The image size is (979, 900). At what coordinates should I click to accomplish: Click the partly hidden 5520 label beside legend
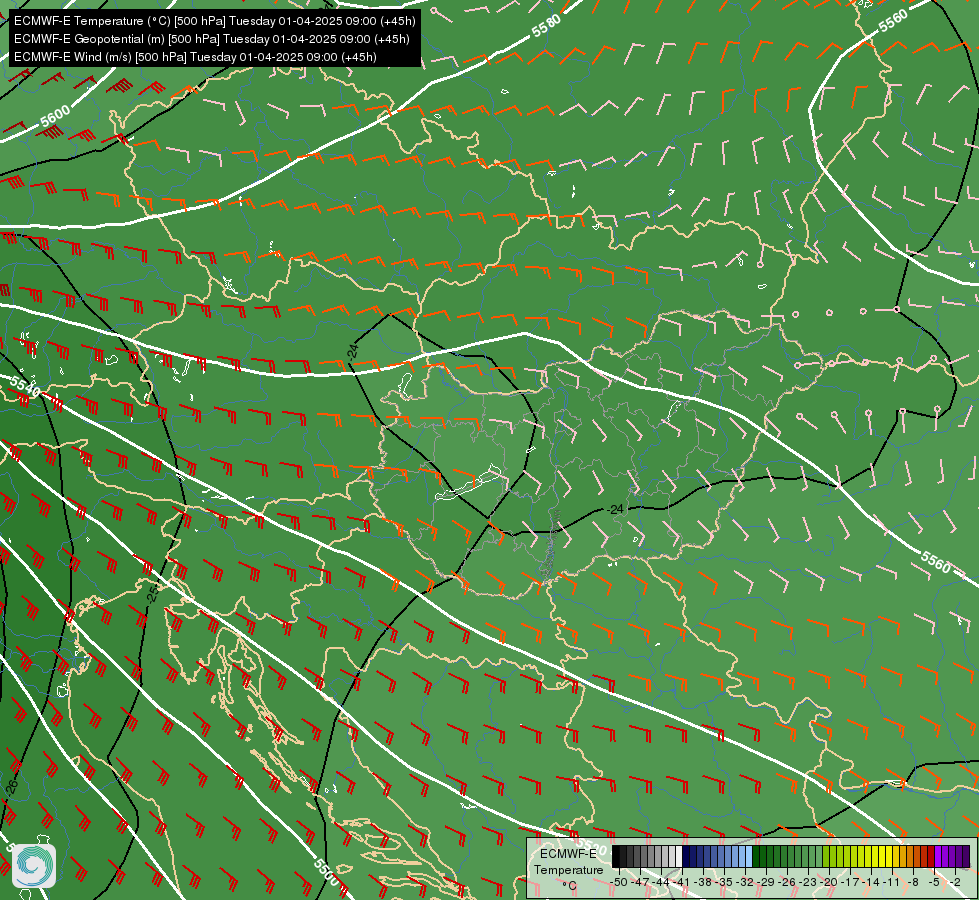pyautogui.click(x=592, y=848)
